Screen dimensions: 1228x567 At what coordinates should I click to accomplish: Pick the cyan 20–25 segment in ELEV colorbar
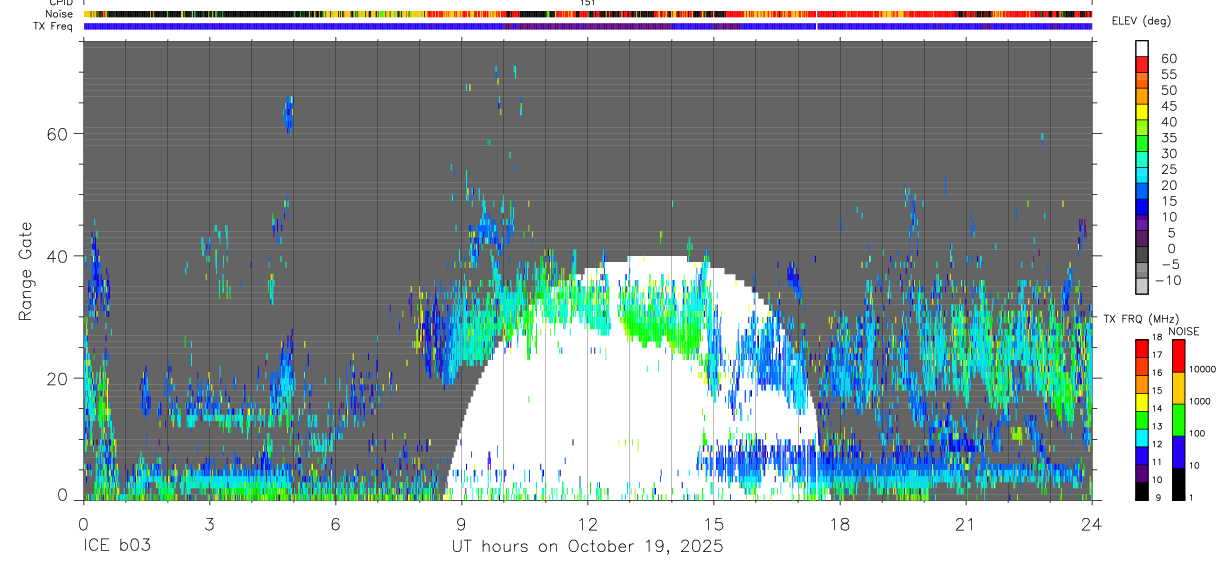tap(1142, 174)
